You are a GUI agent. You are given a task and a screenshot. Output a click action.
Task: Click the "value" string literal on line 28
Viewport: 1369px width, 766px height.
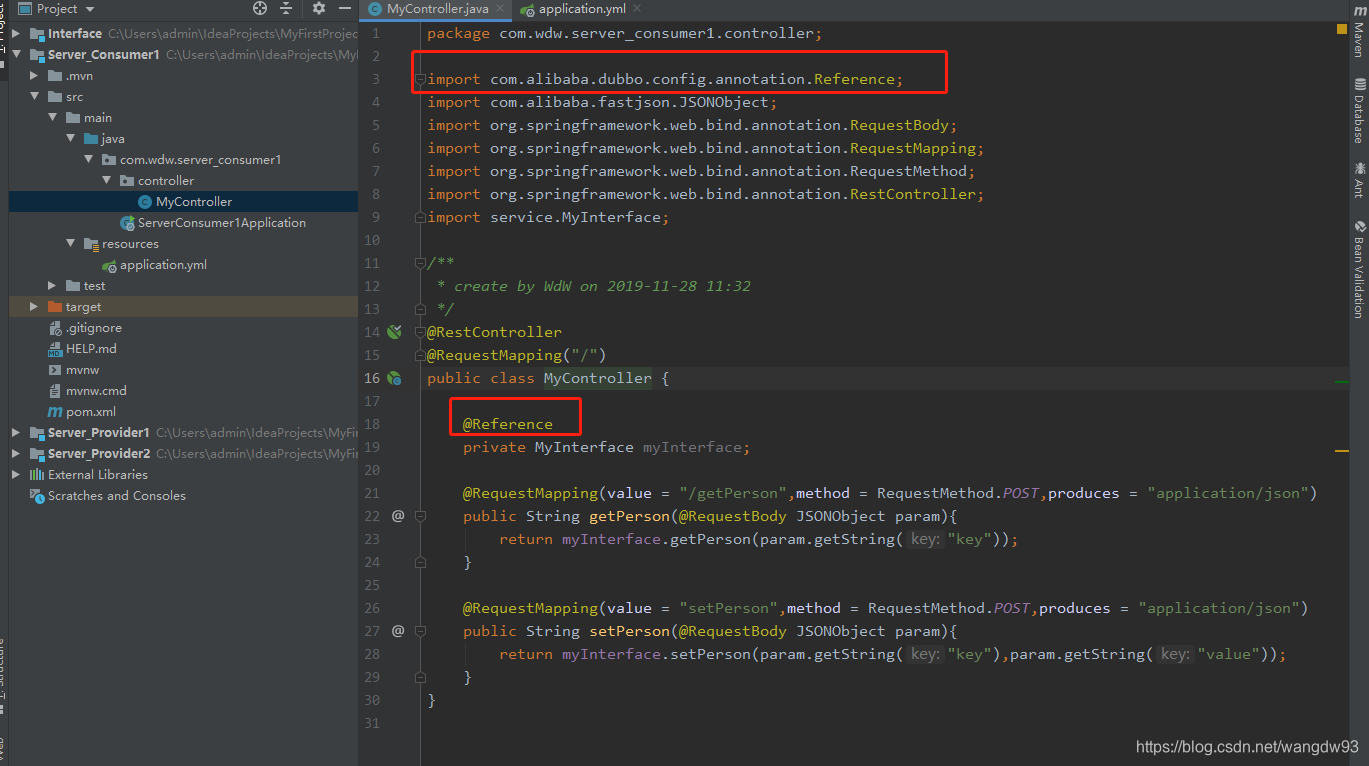pos(1230,654)
